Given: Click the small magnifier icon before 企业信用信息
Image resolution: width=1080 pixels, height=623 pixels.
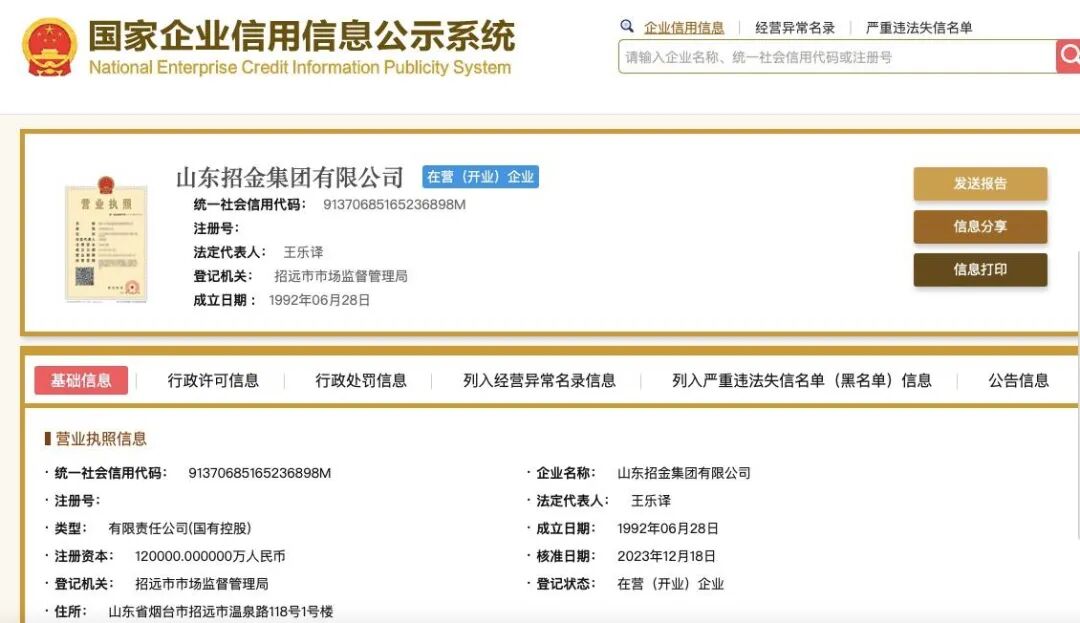Looking at the screenshot, I should (627, 26).
